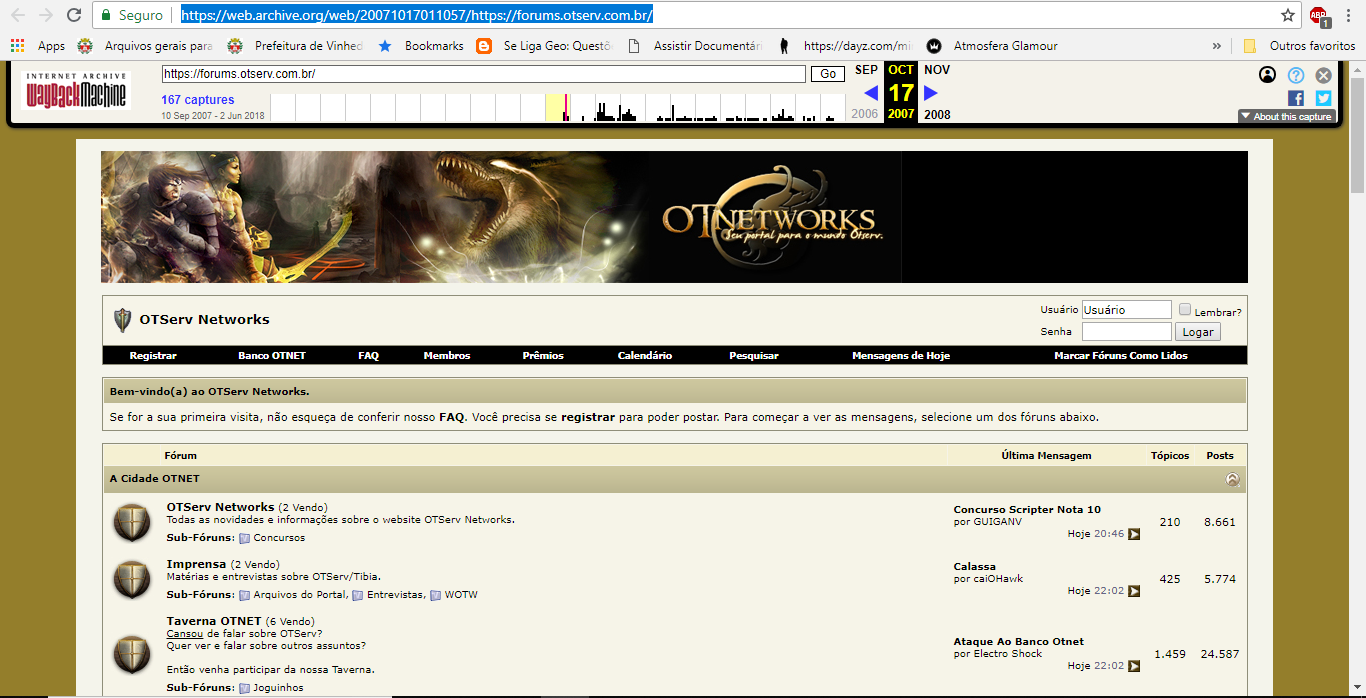Click Marcar Fóruns Como Lidos

1121,356
